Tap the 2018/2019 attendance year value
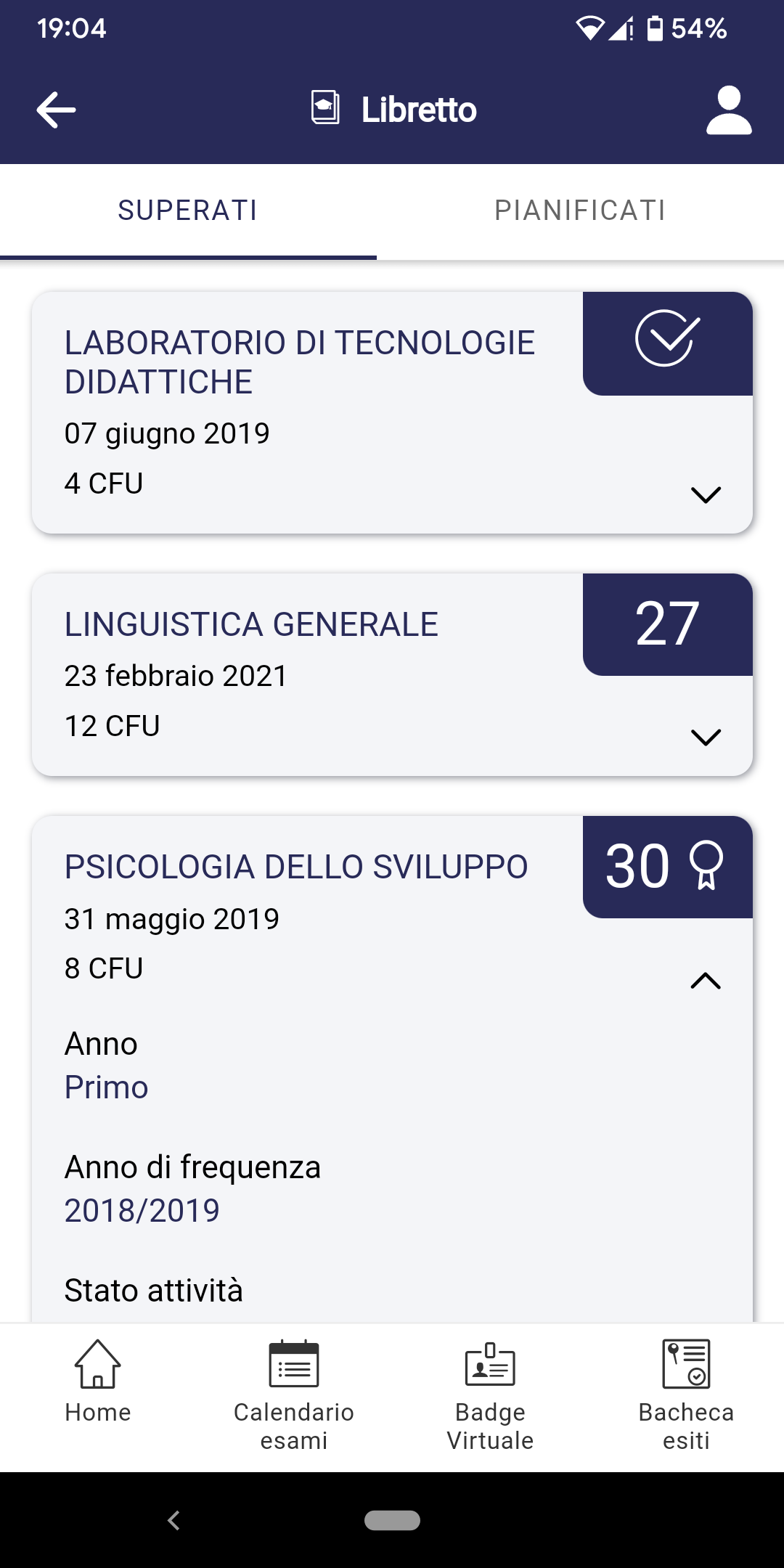 coord(142,1210)
